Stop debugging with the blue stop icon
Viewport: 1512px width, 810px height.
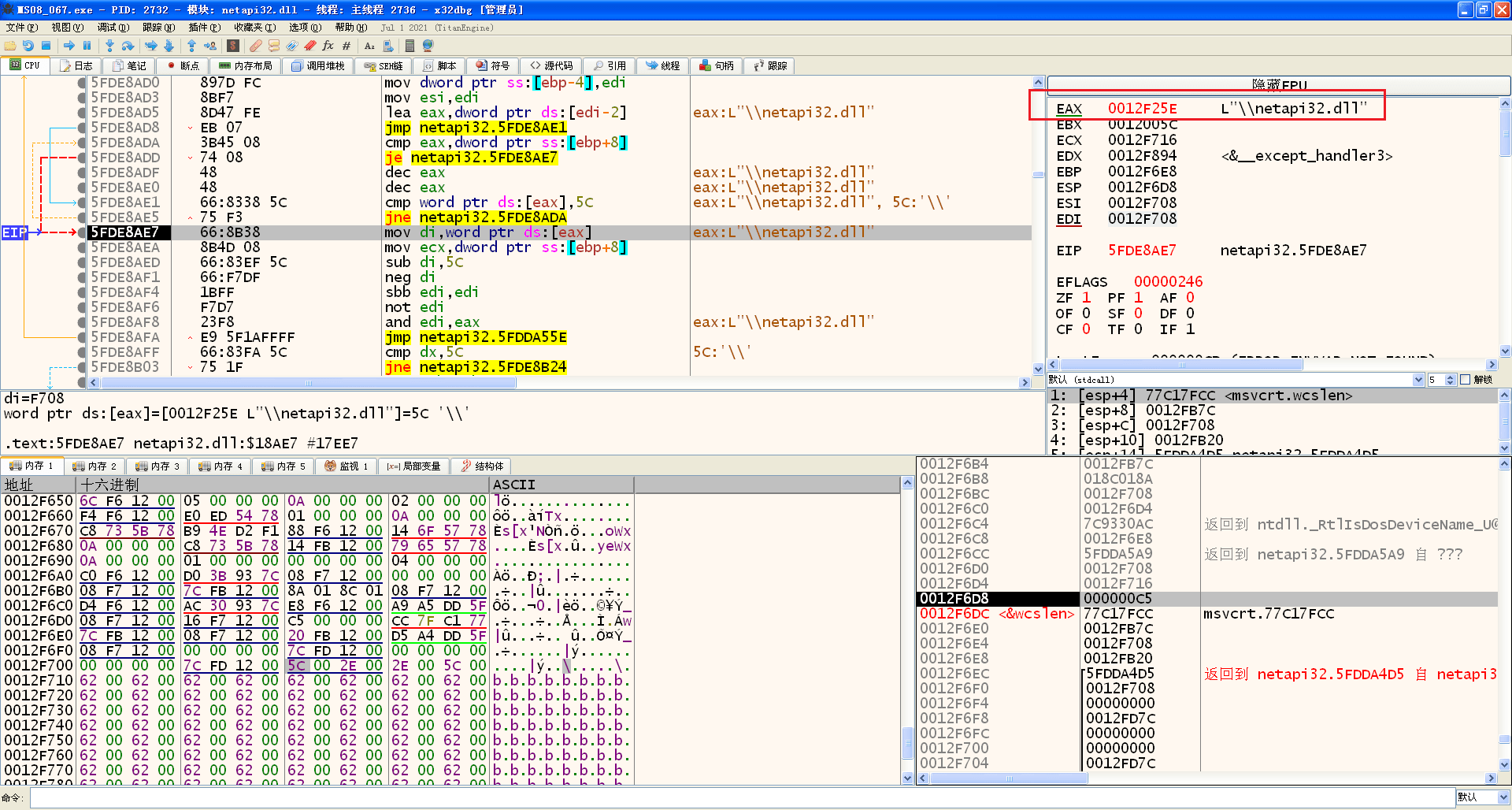pos(46,46)
